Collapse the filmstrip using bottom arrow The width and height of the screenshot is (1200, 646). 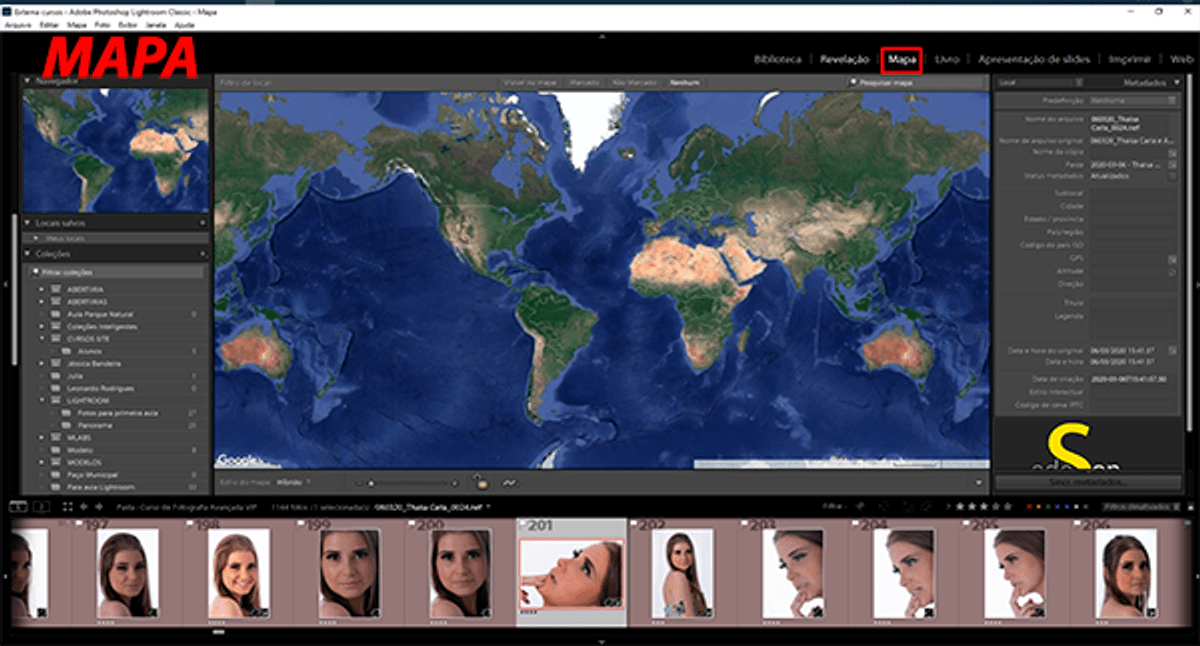click(x=600, y=640)
